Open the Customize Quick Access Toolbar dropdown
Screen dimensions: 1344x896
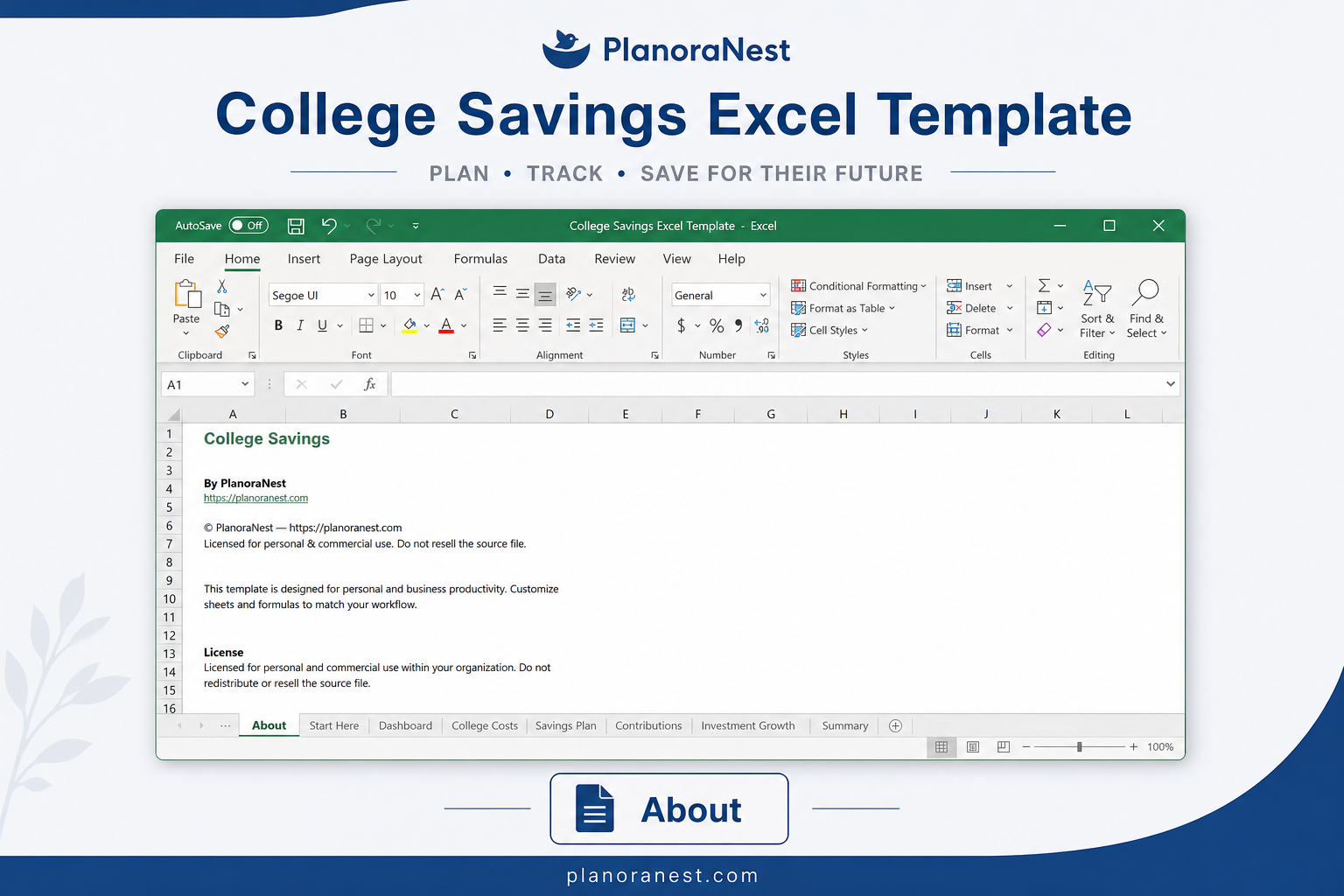coord(416,226)
